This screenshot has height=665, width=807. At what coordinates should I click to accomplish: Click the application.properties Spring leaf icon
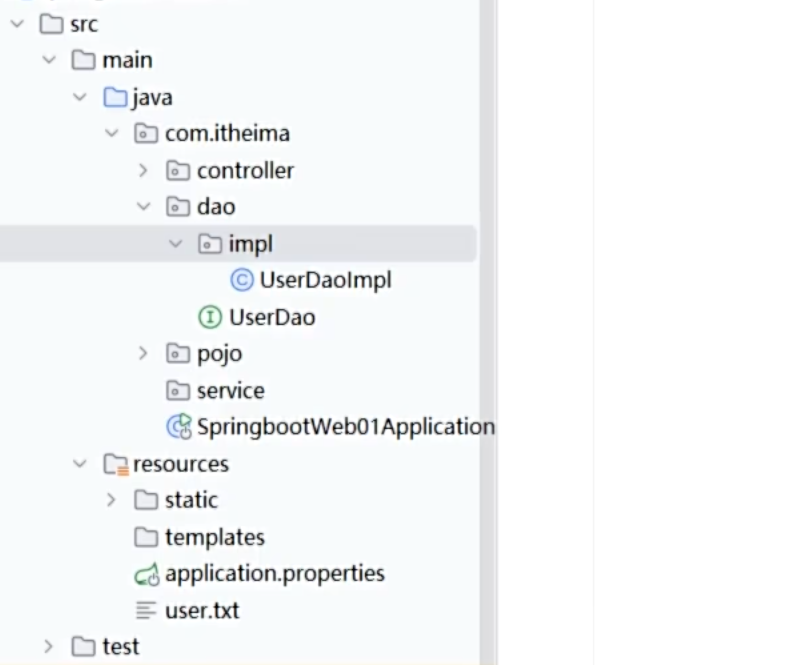point(147,574)
